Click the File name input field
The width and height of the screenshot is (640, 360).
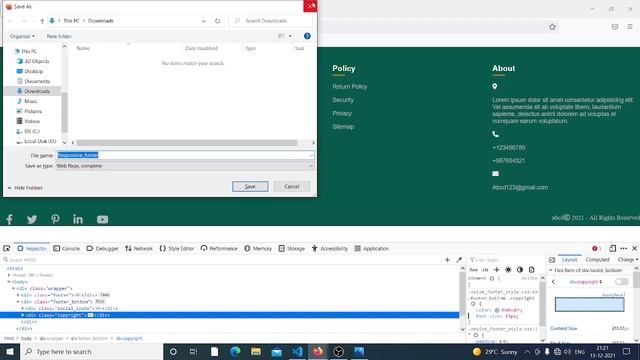pos(185,155)
